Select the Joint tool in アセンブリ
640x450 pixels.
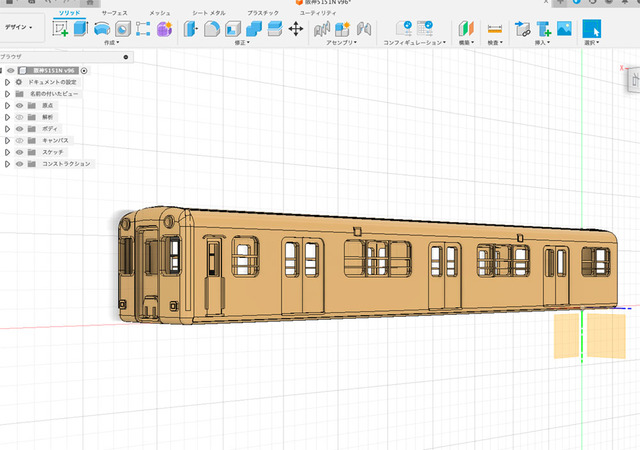[322, 29]
